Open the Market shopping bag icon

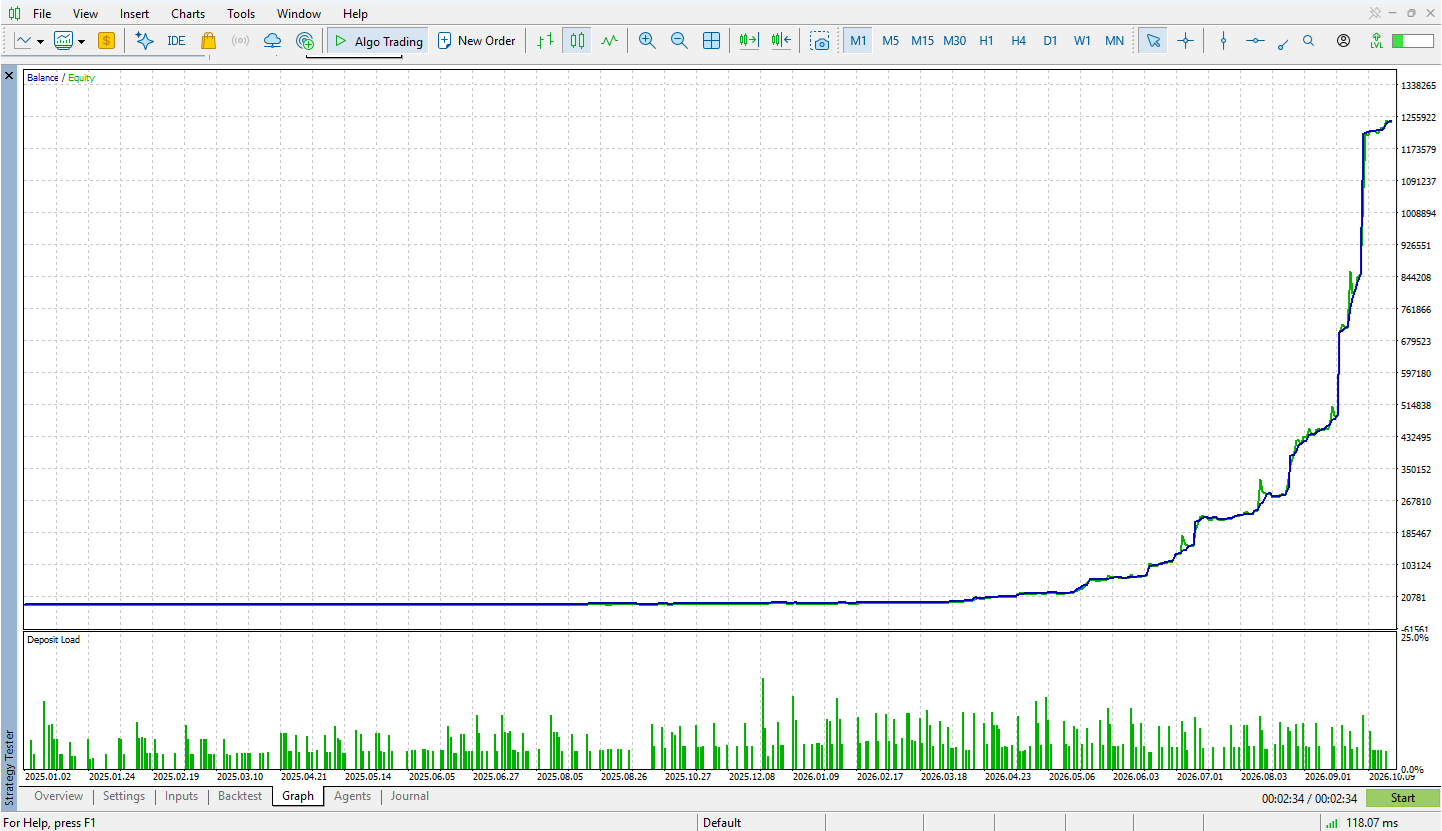click(208, 41)
